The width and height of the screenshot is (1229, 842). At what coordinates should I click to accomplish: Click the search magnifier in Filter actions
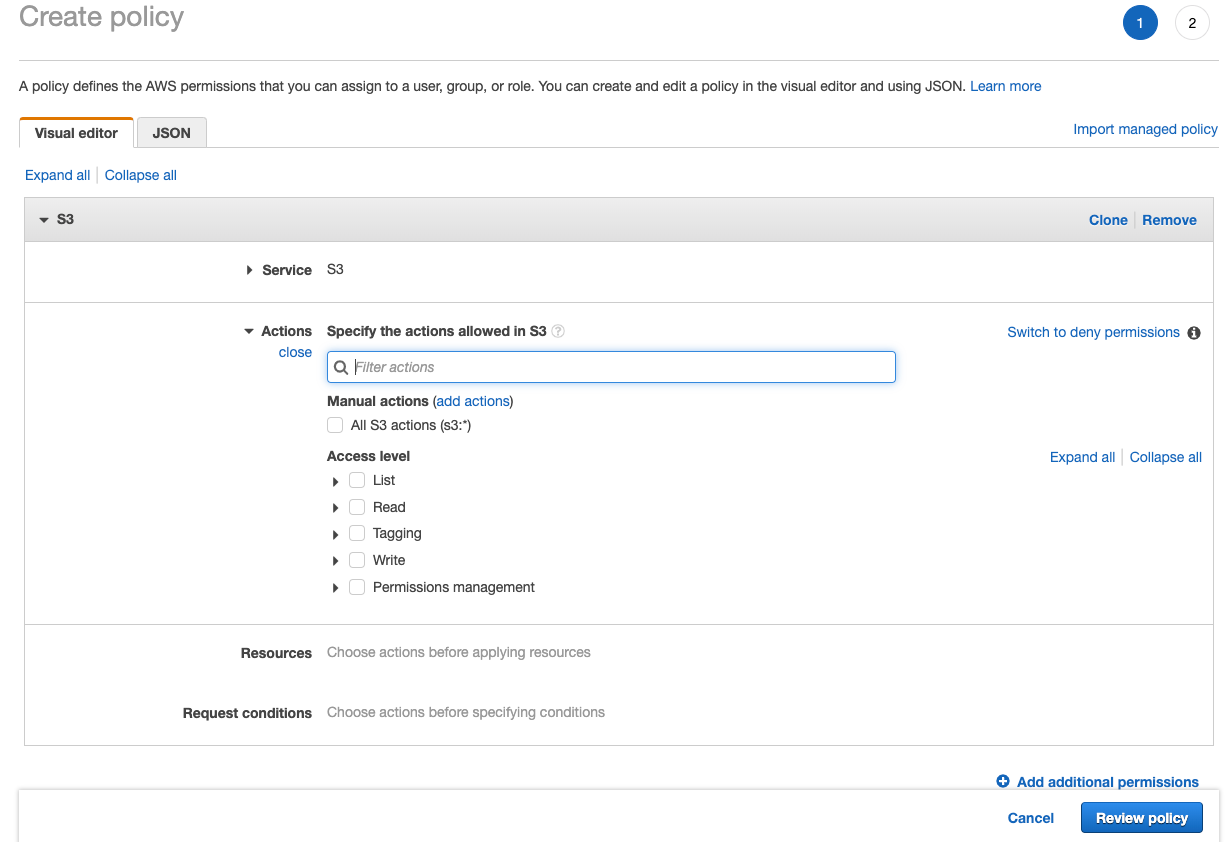(341, 367)
